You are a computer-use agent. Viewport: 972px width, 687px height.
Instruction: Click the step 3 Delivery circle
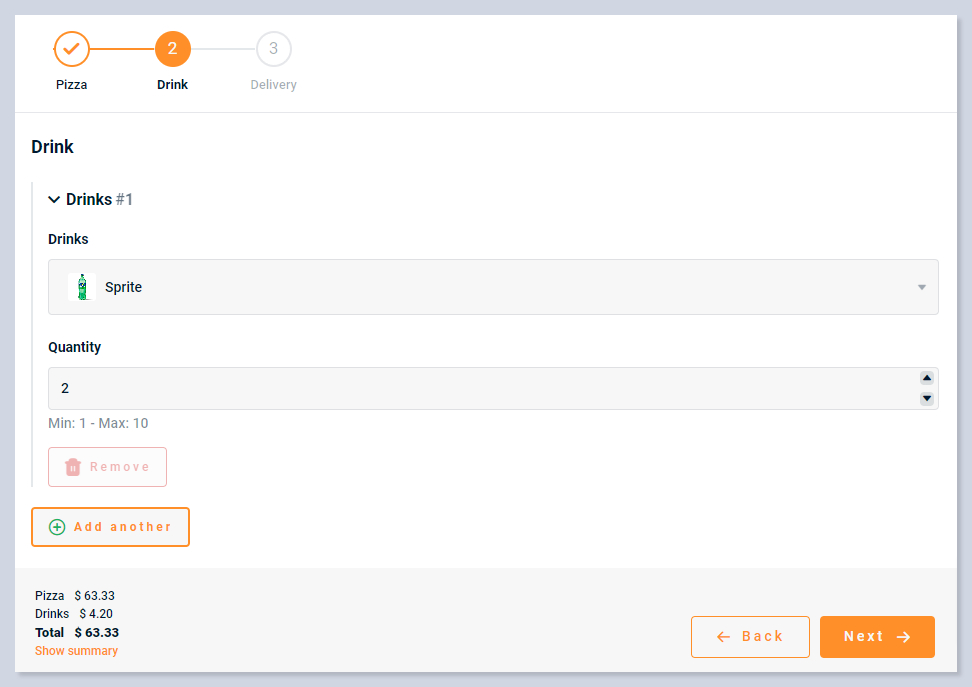click(273, 48)
